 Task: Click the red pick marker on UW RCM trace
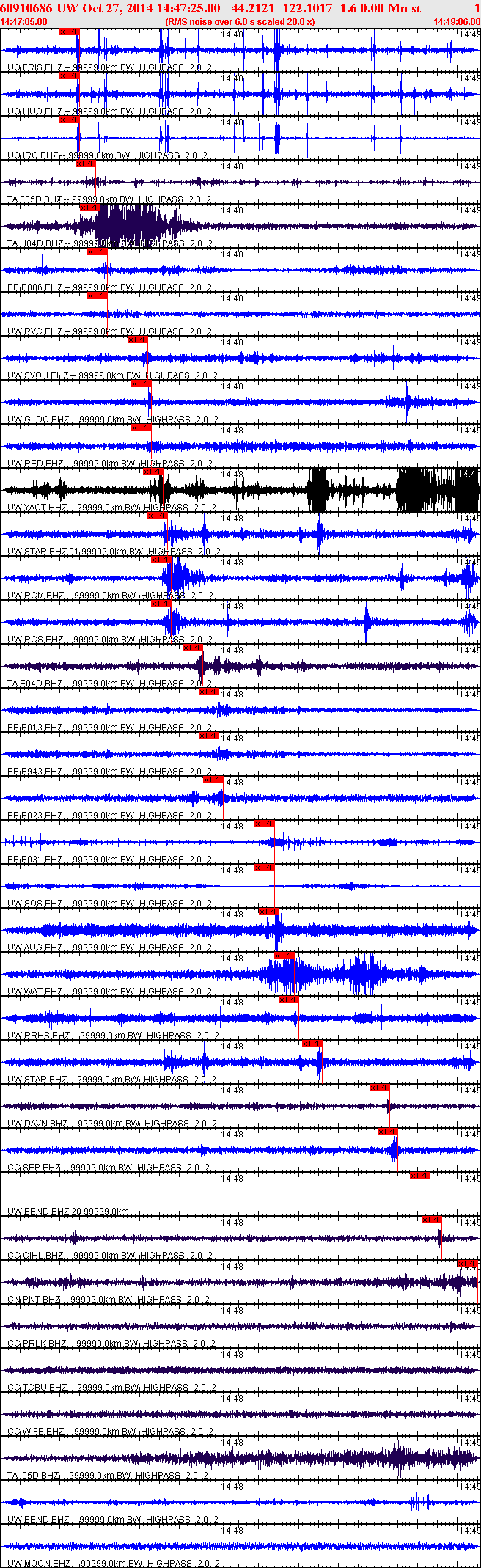point(161,560)
